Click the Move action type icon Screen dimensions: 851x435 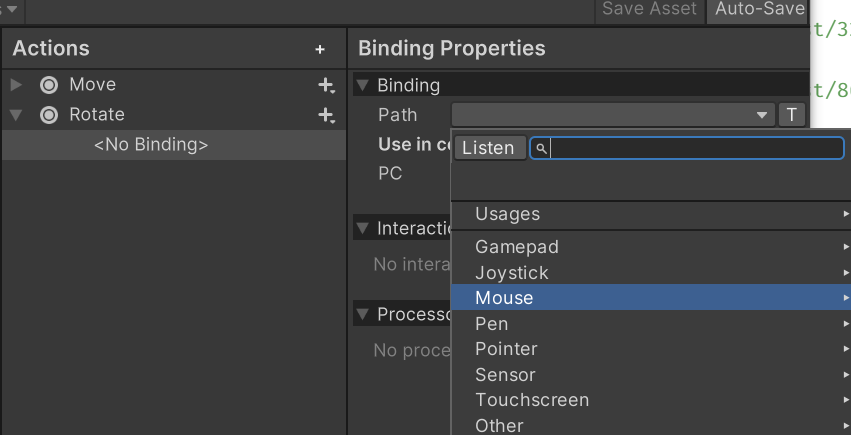pos(49,86)
